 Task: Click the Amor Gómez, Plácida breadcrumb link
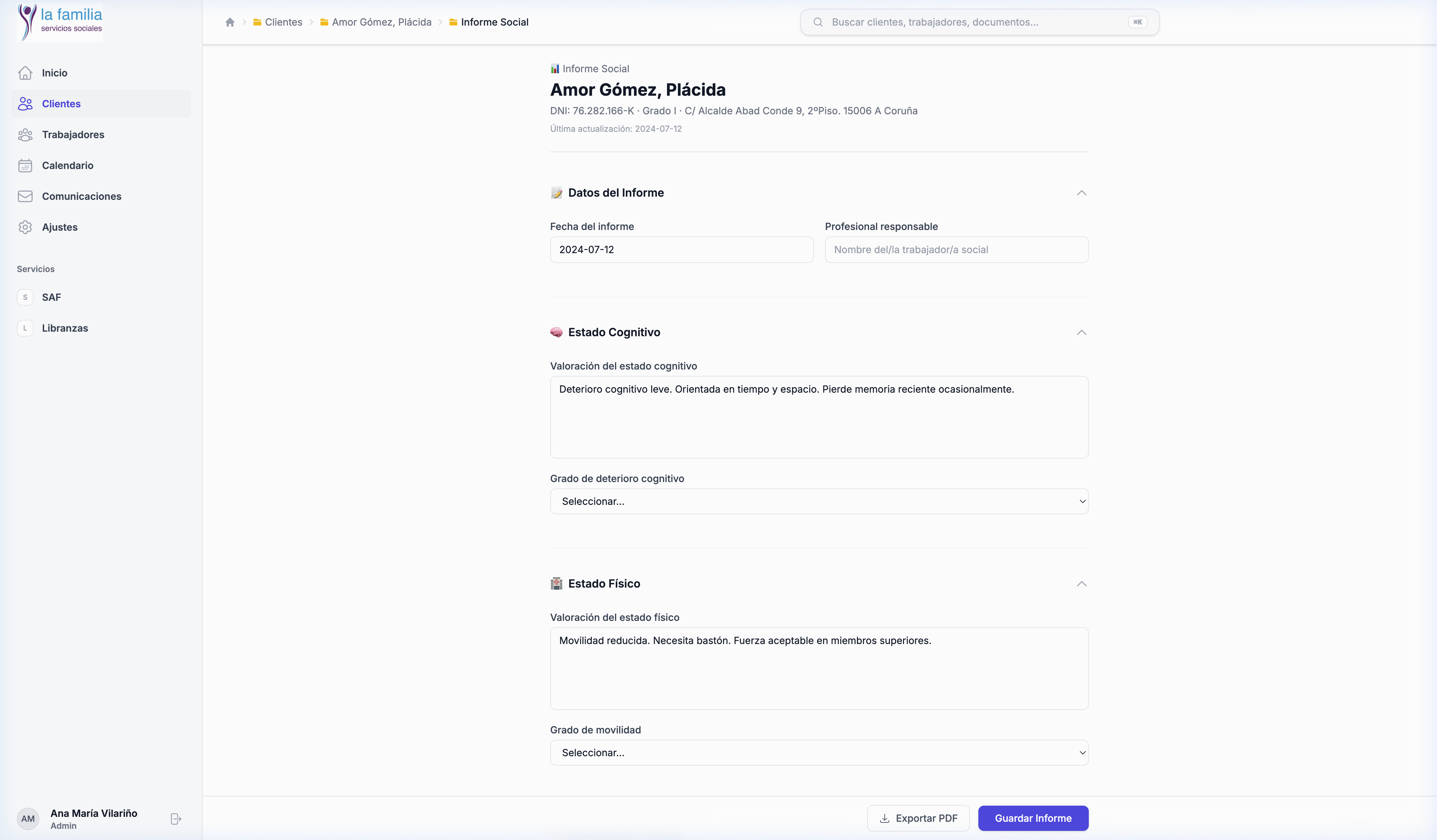382,22
